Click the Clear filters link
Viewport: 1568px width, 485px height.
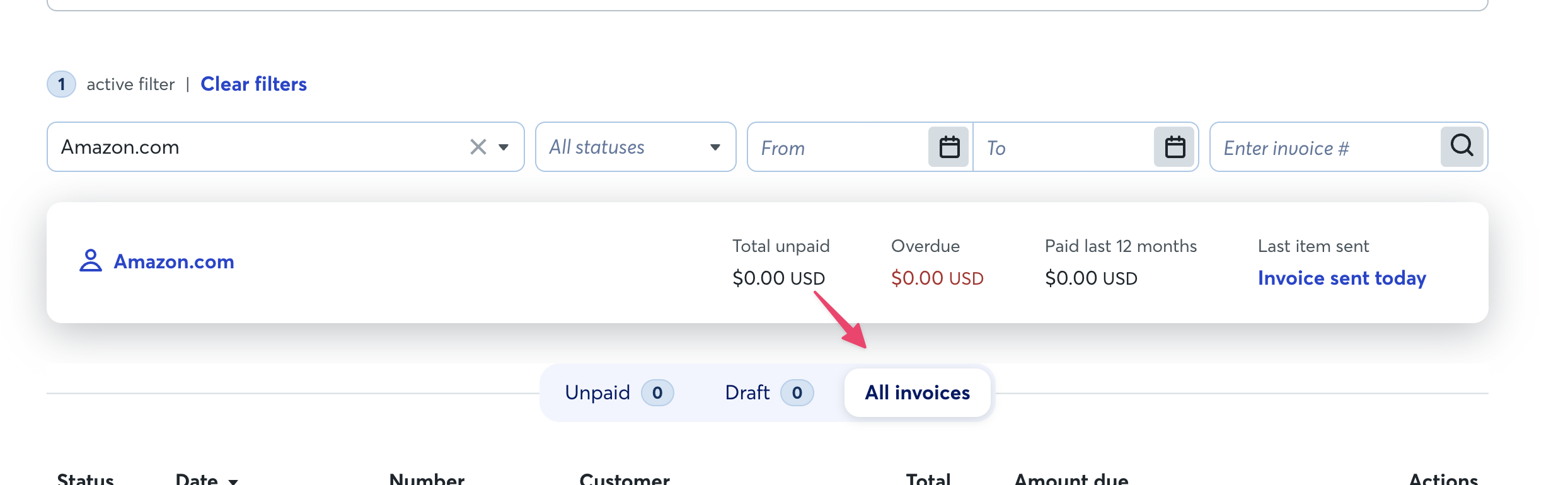coord(253,84)
